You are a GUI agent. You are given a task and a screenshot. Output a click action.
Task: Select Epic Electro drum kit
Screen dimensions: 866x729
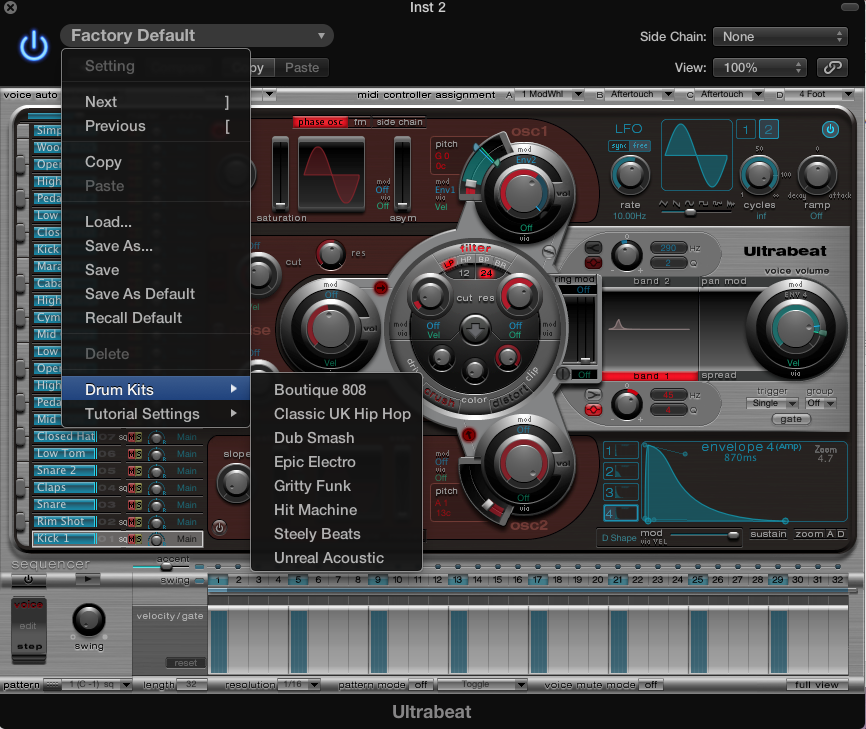336,462
